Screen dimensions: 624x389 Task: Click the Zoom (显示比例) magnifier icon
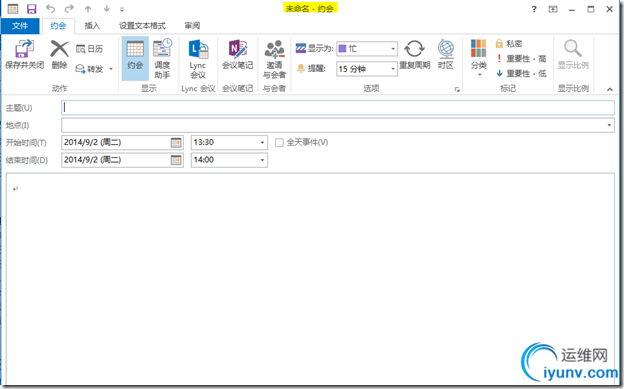[x=573, y=49]
